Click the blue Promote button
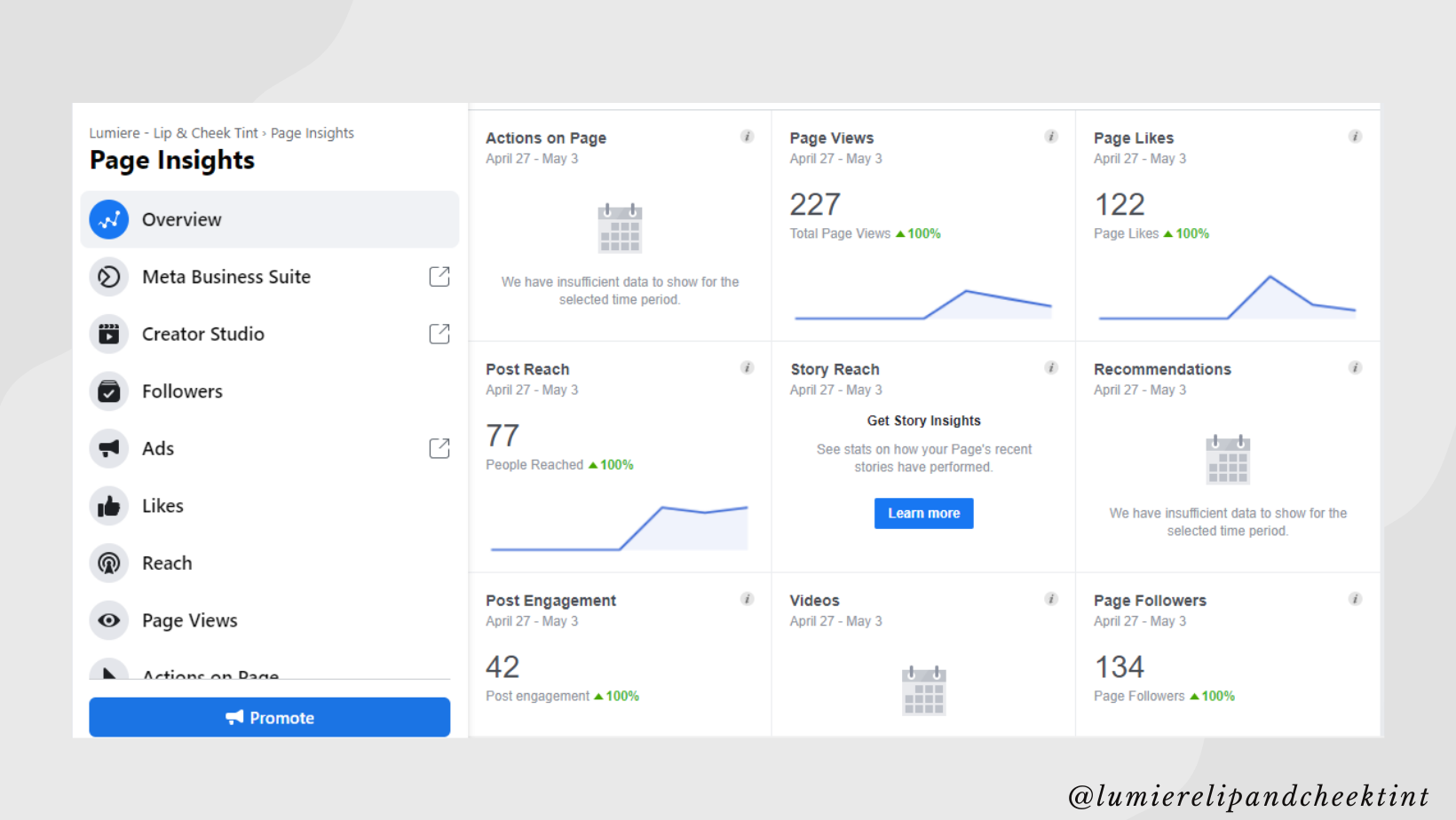Viewport: 1456px width, 820px height. 270,717
